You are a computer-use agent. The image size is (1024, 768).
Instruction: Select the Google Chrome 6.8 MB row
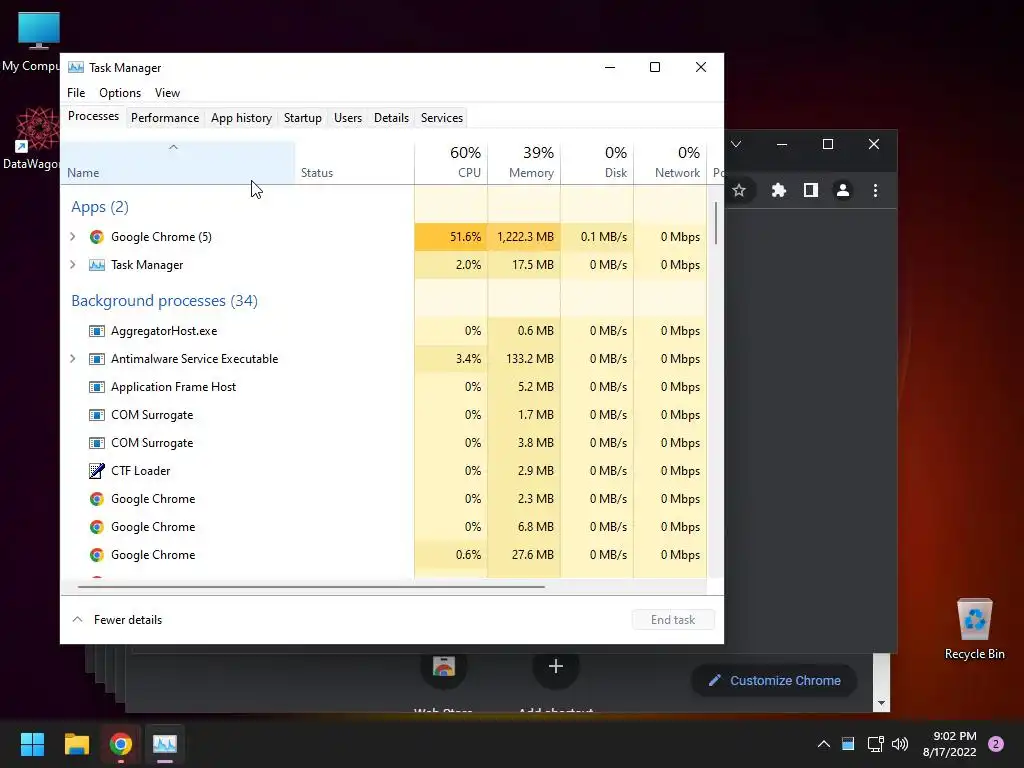click(x=384, y=527)
